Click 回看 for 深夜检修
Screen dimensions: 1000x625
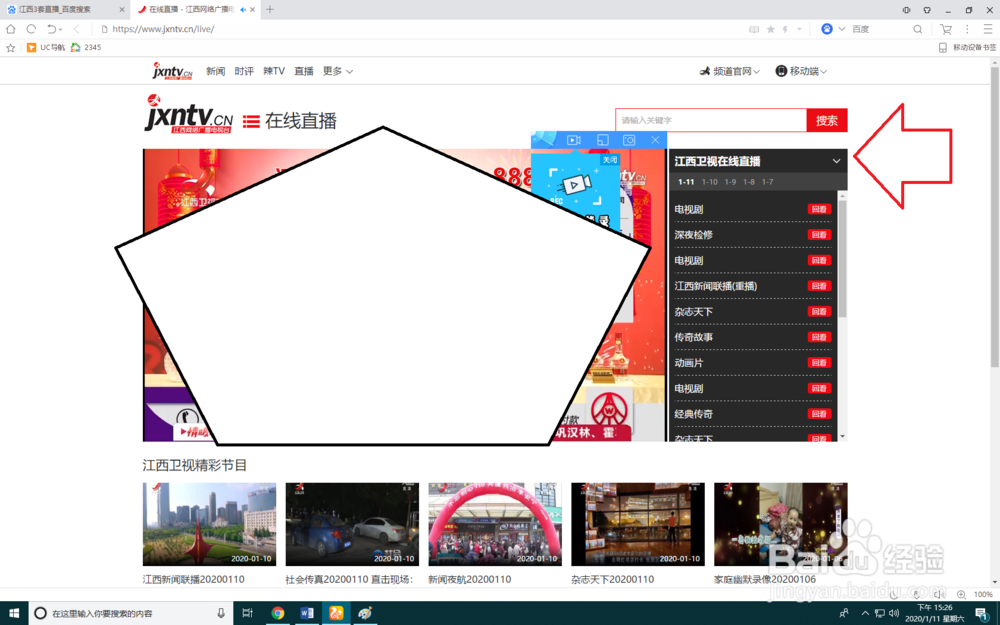point(819,235)
